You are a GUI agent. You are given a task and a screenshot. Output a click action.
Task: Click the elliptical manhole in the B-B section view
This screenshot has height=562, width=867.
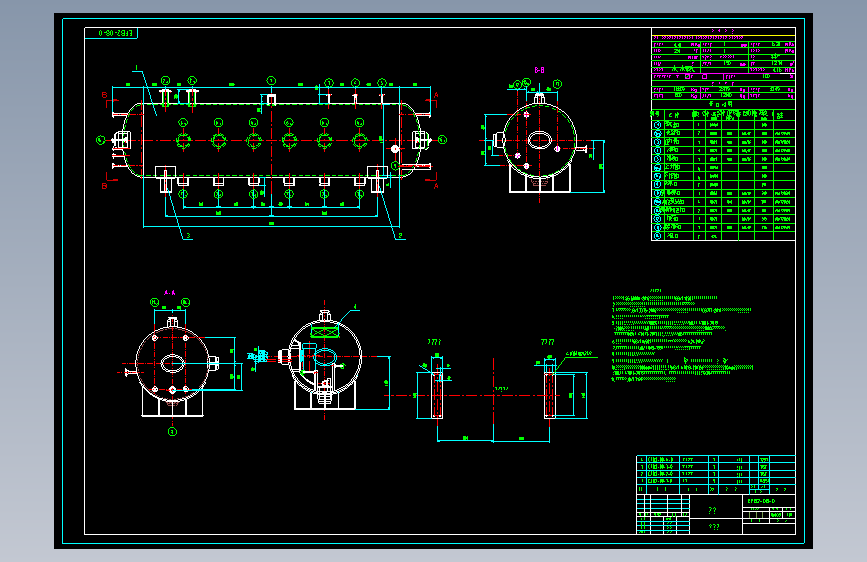coord(540,139)
